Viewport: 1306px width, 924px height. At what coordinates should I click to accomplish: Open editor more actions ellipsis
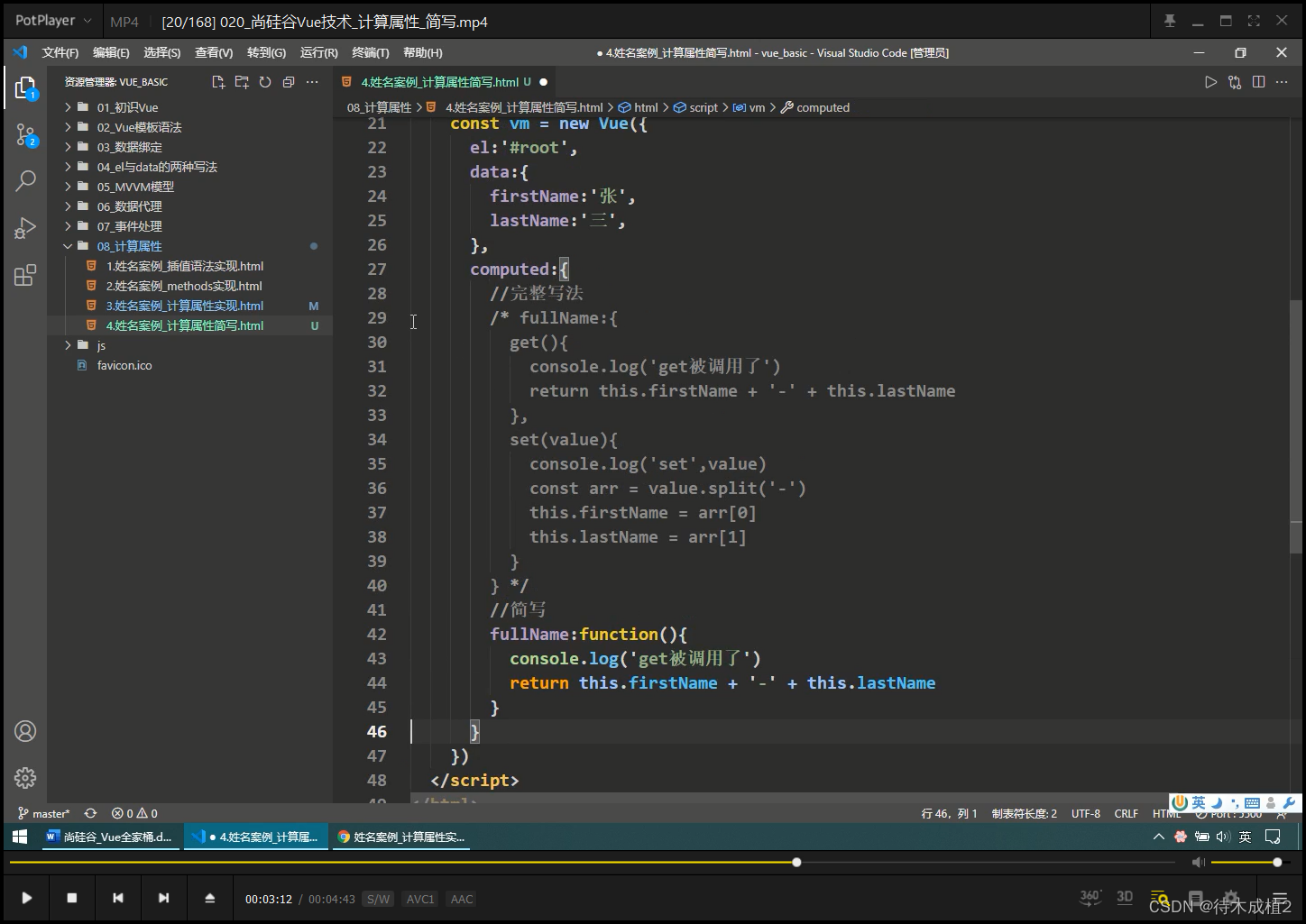1282,82
